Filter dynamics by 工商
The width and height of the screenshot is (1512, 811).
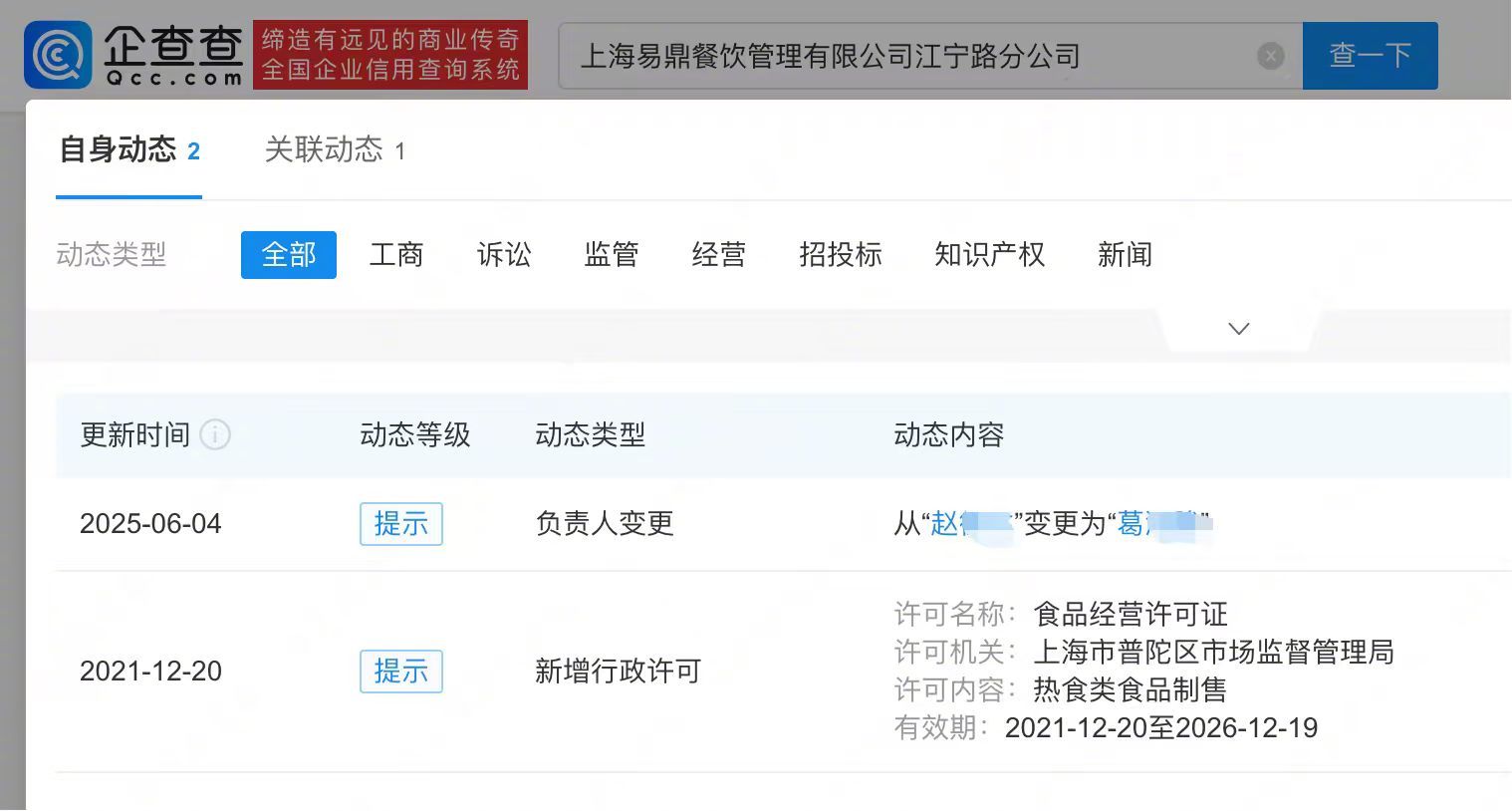pos(396,255)
